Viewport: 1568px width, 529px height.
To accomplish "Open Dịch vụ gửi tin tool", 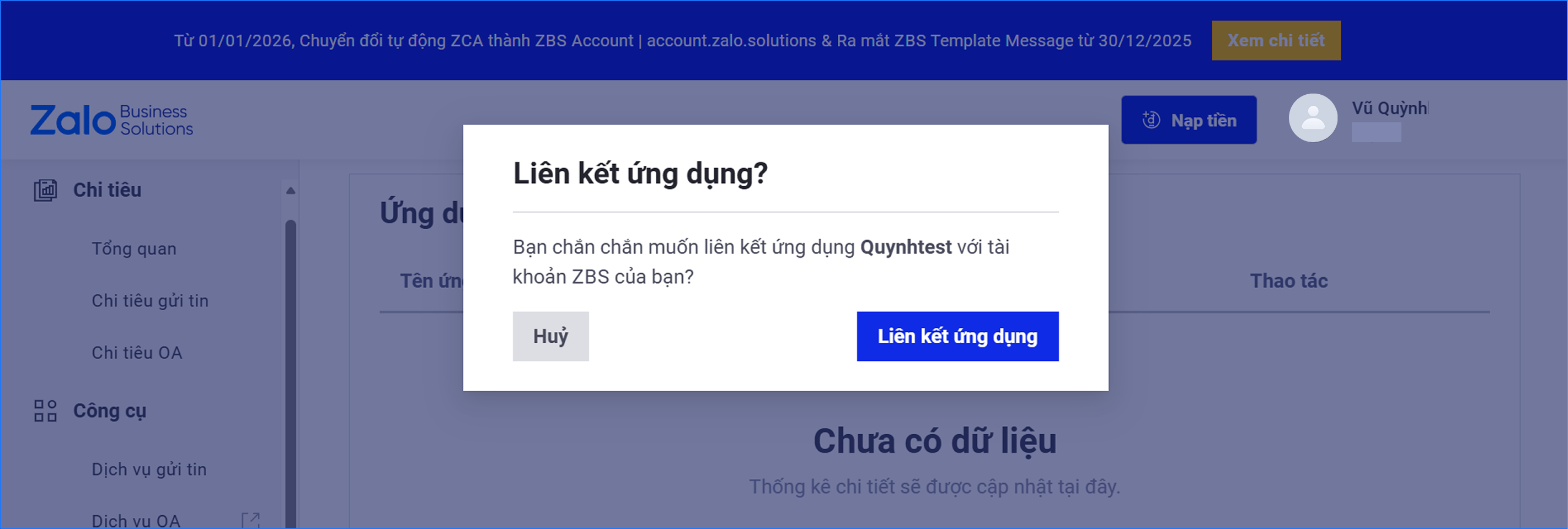I will pyautogui.click(x=149, y=469).
